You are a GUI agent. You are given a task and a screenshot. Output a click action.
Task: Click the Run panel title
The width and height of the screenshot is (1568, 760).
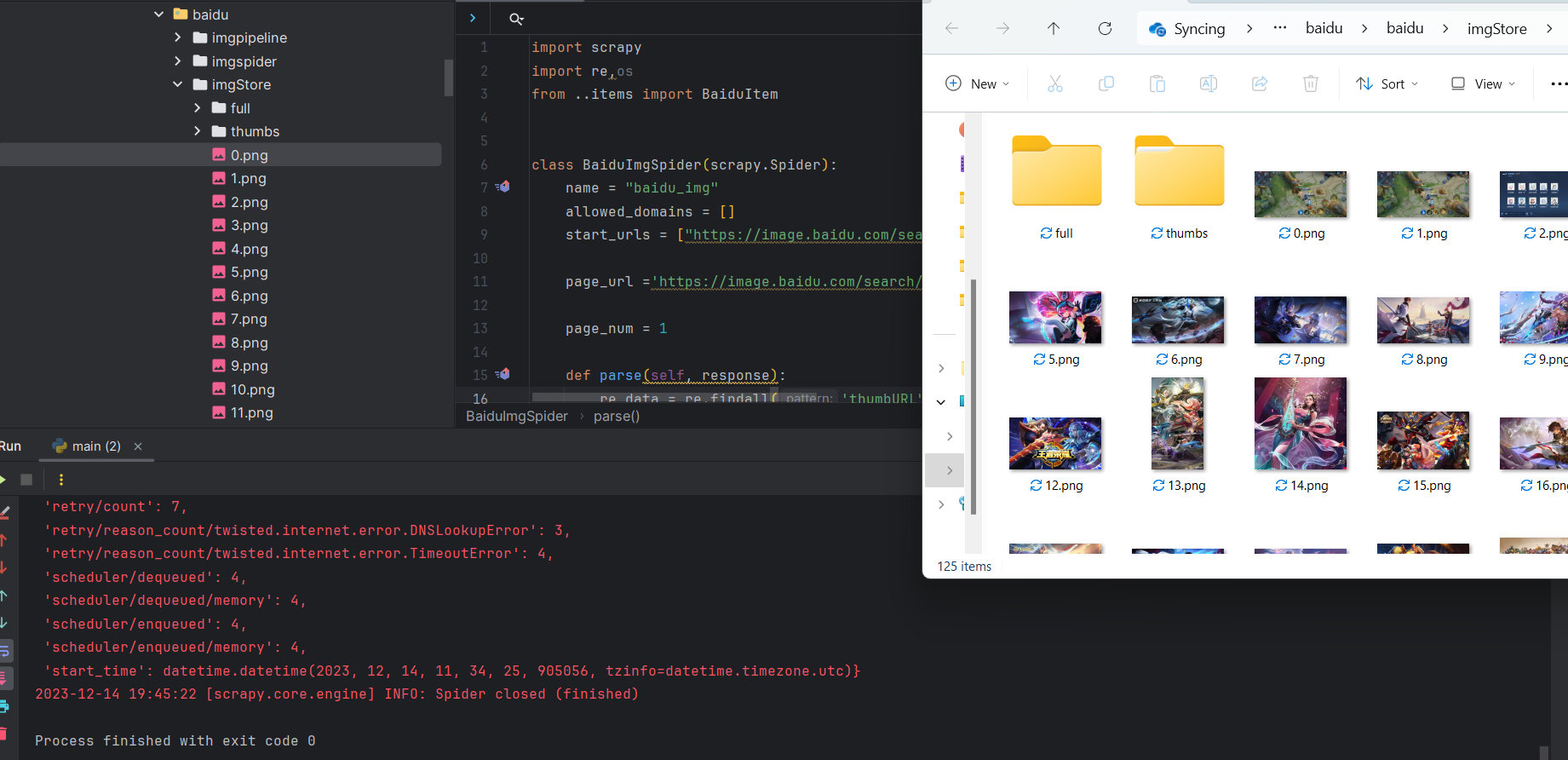click(10, 446)
